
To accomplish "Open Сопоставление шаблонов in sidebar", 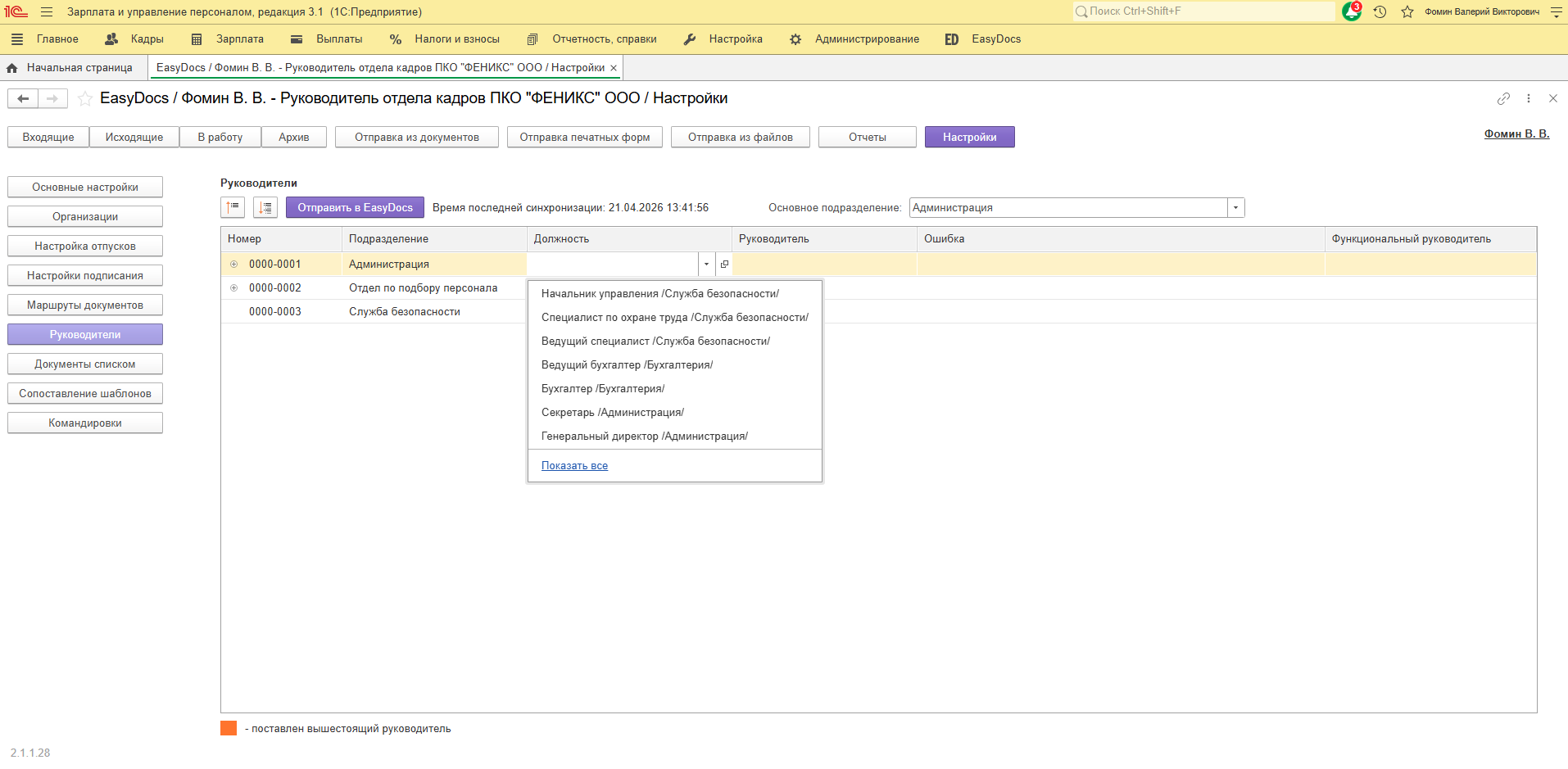I will (x=85, y=394).
